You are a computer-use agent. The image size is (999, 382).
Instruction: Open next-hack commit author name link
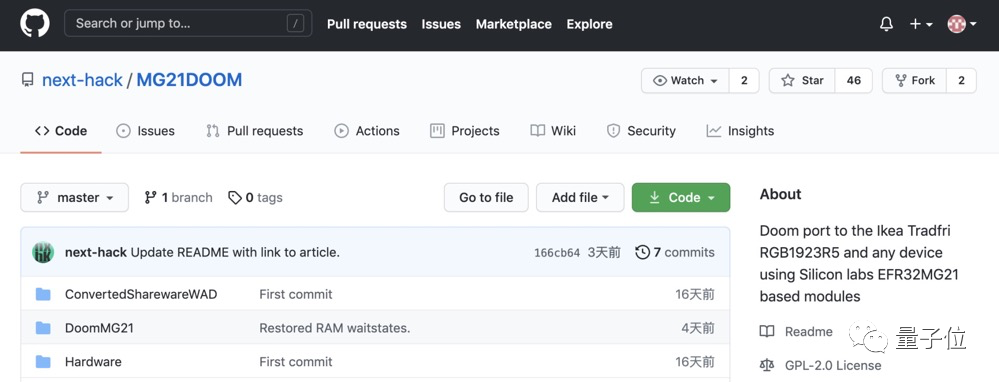coord(96,252)
